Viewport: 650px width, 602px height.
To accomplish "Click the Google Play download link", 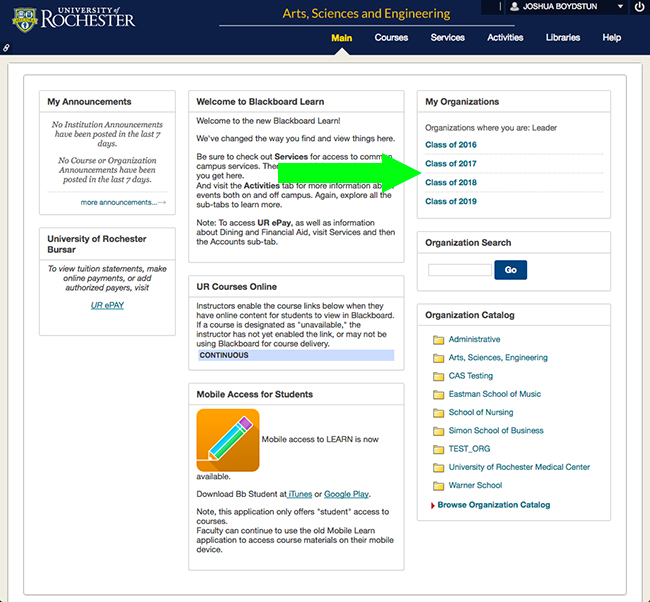I will [346, 494].
